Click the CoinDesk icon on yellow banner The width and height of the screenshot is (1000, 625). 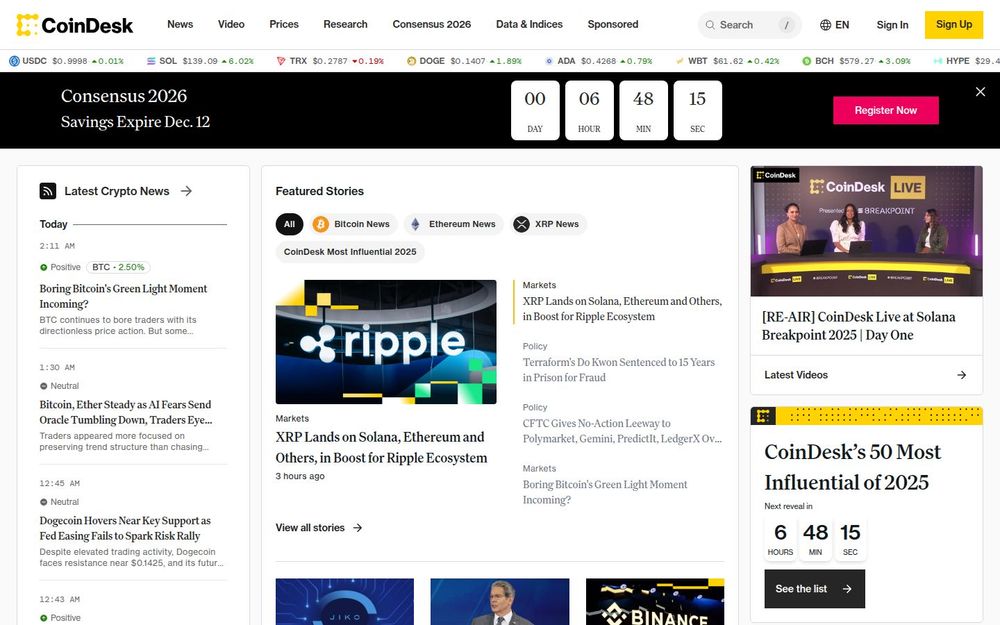763,416
